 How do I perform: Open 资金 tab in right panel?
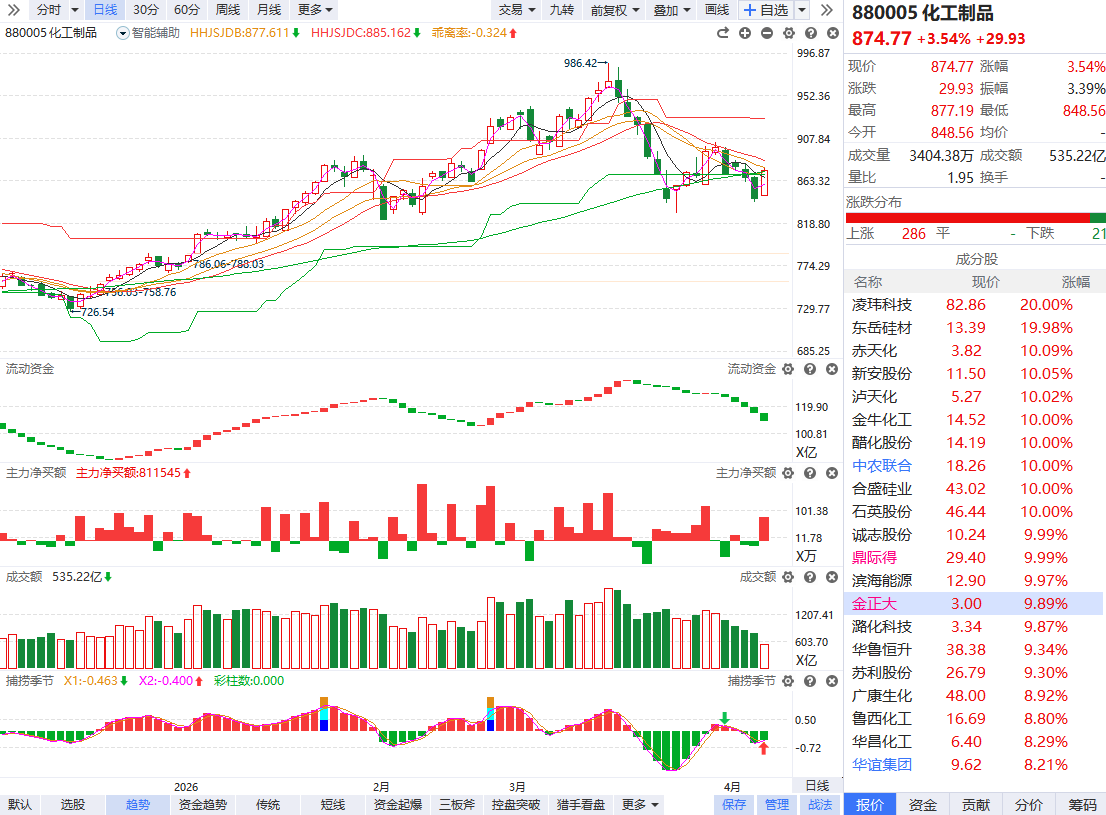[923, 805]
